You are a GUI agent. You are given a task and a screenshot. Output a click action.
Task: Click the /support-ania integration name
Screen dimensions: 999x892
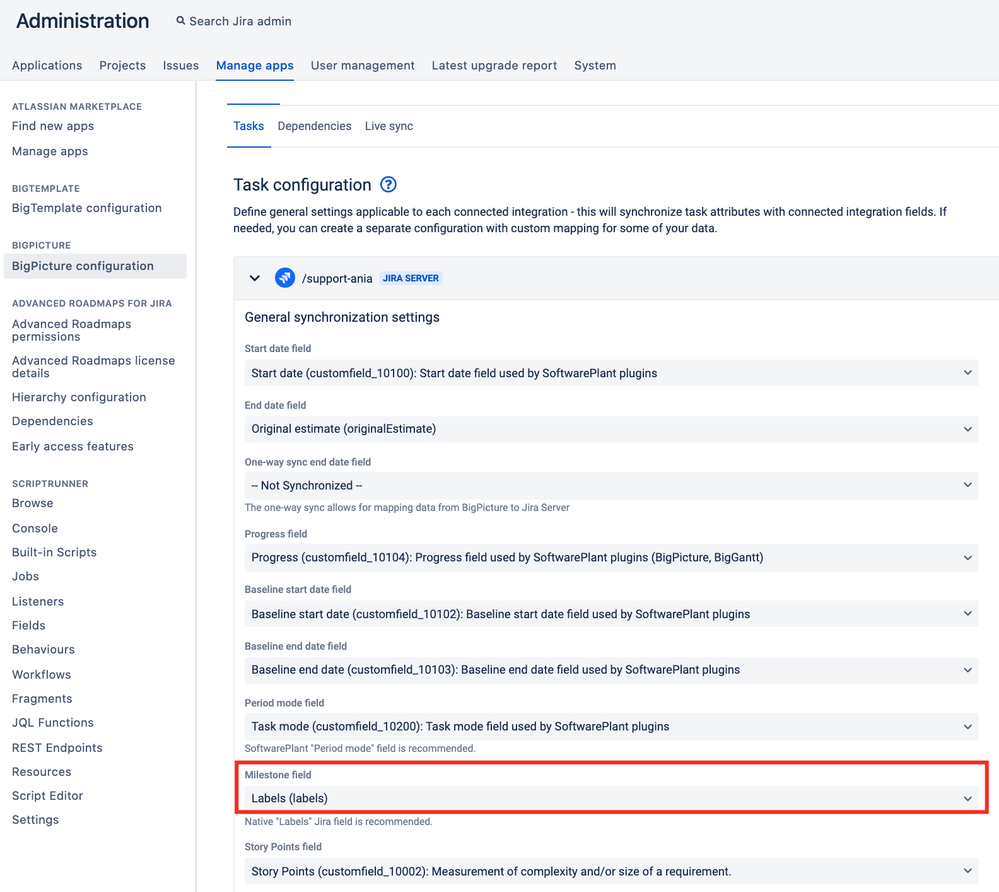click(x=337, y=278)
